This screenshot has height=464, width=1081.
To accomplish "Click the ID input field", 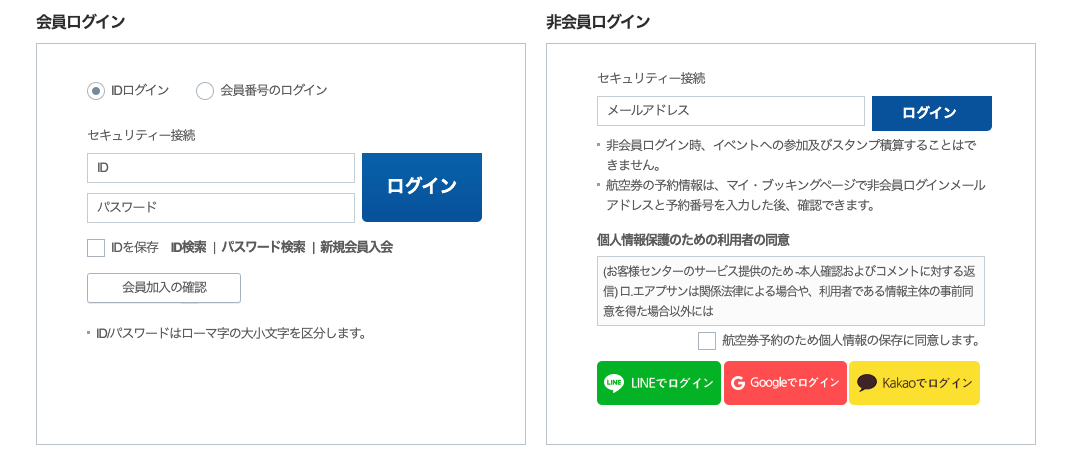I will (221, 168).
